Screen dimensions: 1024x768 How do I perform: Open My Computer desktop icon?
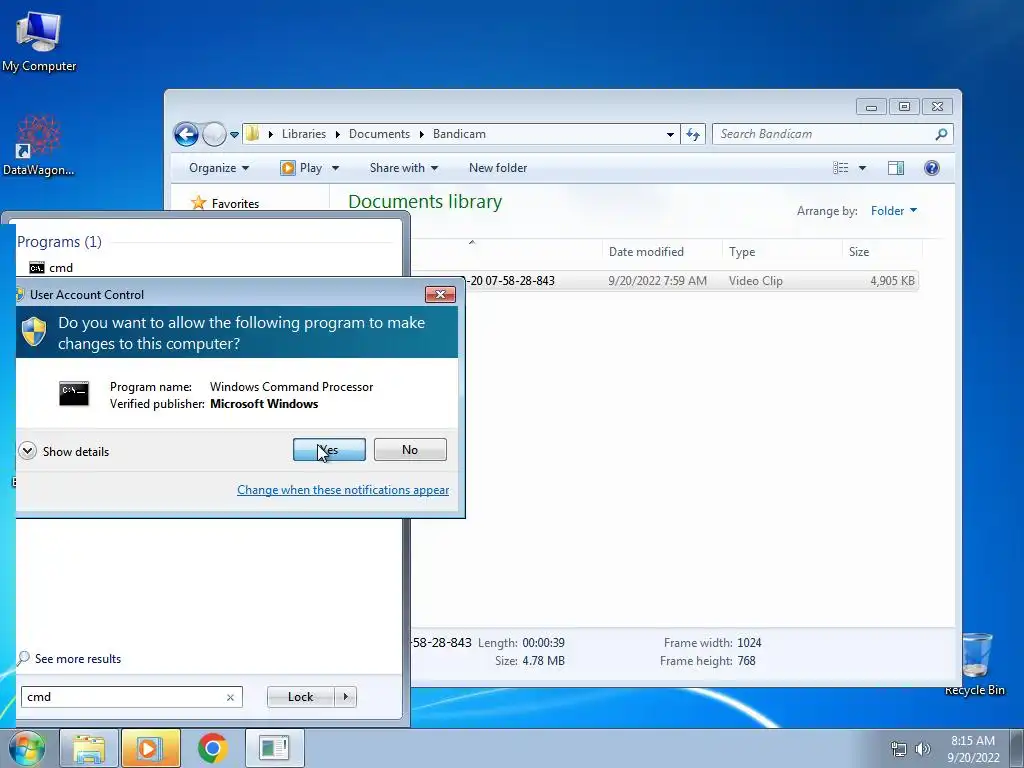(39, 40)
